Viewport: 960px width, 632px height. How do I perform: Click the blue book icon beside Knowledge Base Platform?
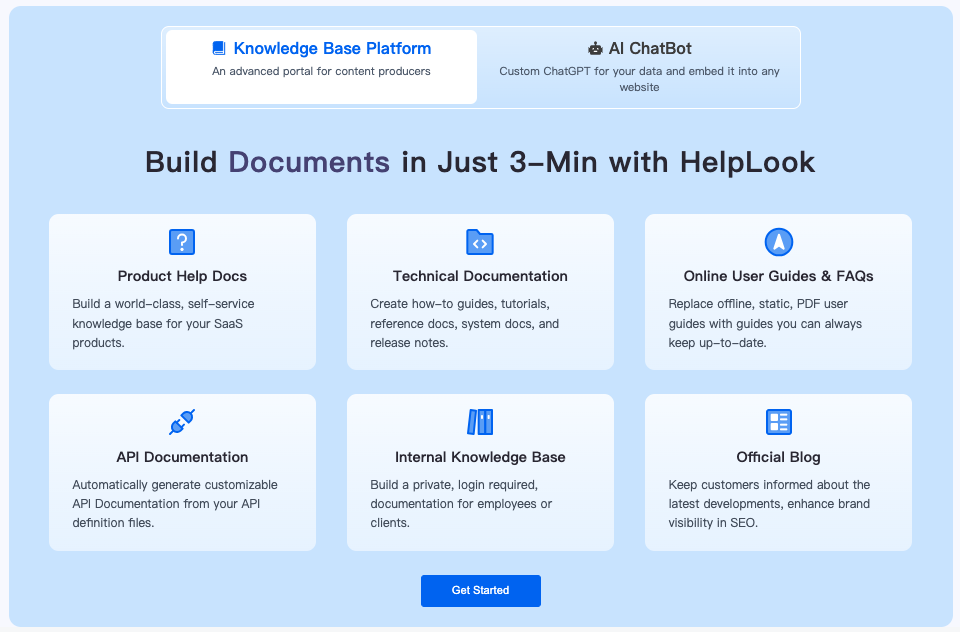click(x=217, y=47)
